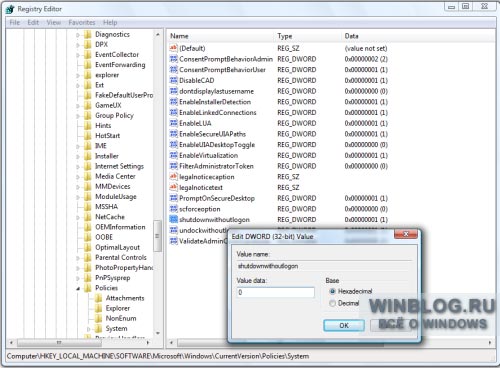Click the Media Center folder icon

(88, 176)
